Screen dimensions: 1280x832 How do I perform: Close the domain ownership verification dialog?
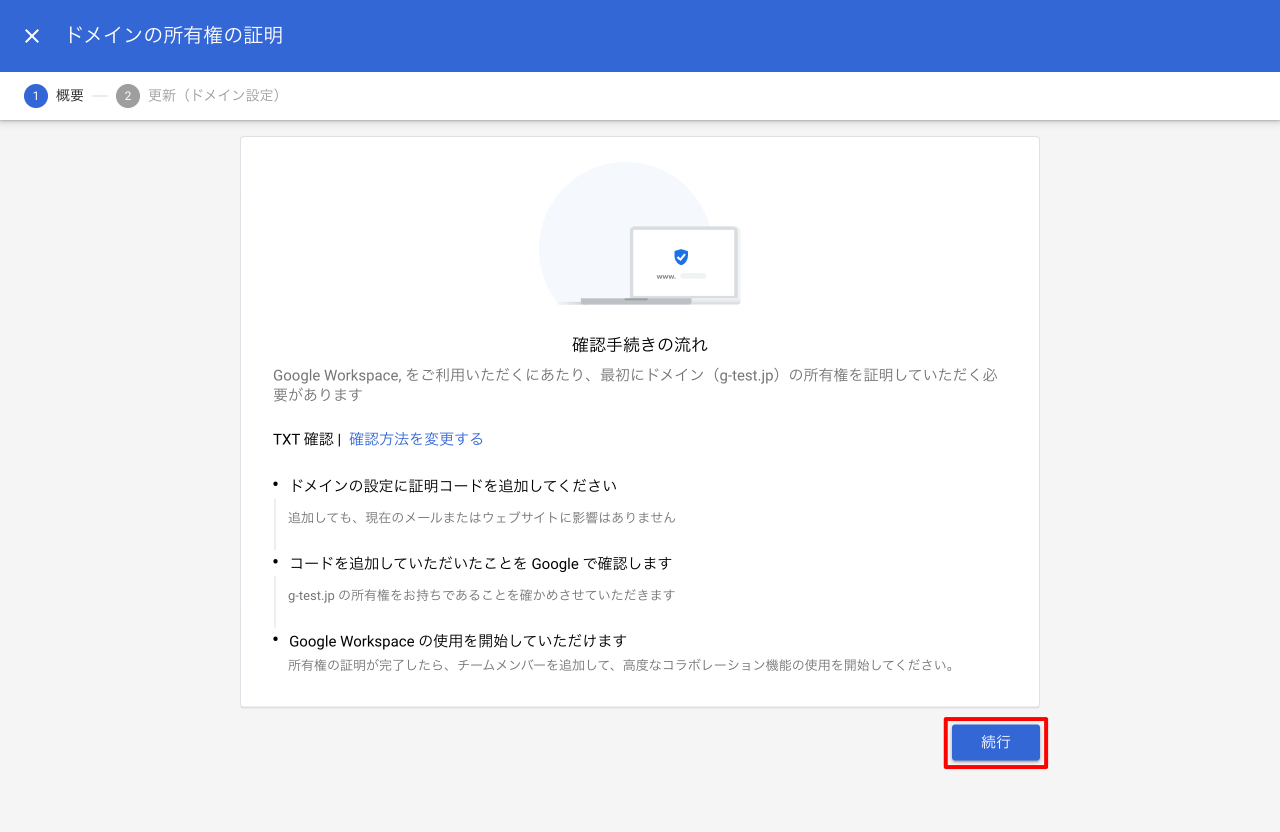(x=32, y=36)
